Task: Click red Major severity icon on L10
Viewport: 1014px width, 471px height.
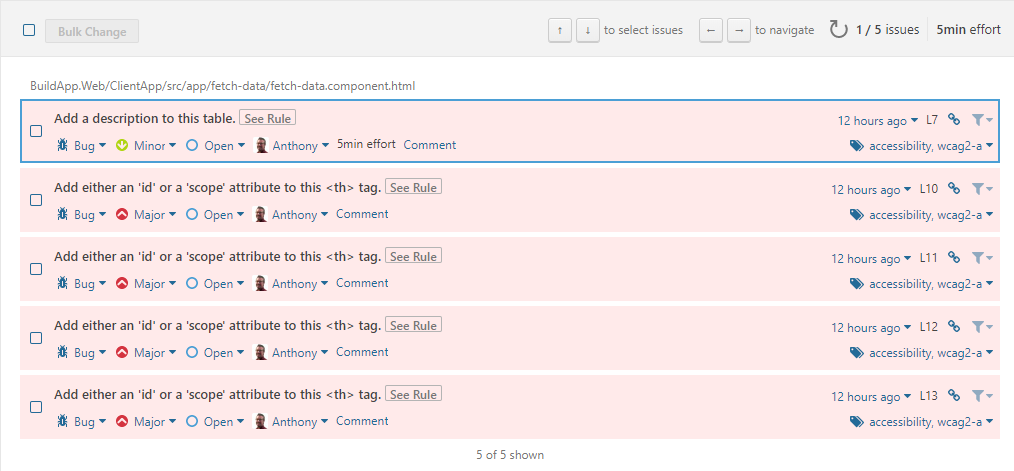Action: click(x=122, y=214)
